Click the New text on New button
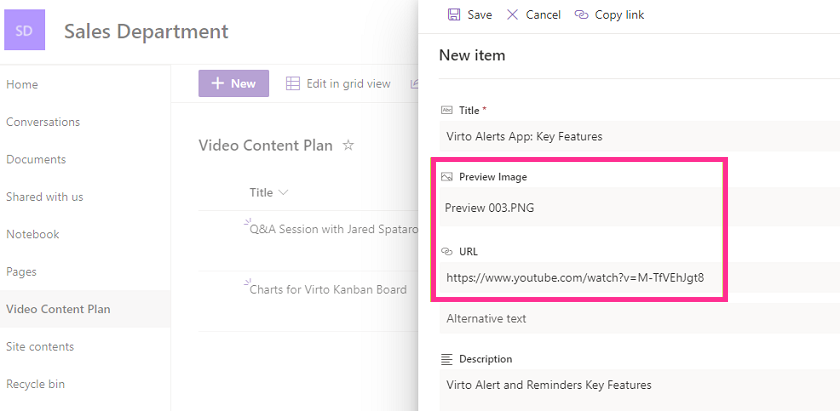The height and width of the screenshot is (411, 840). (243, 84)
